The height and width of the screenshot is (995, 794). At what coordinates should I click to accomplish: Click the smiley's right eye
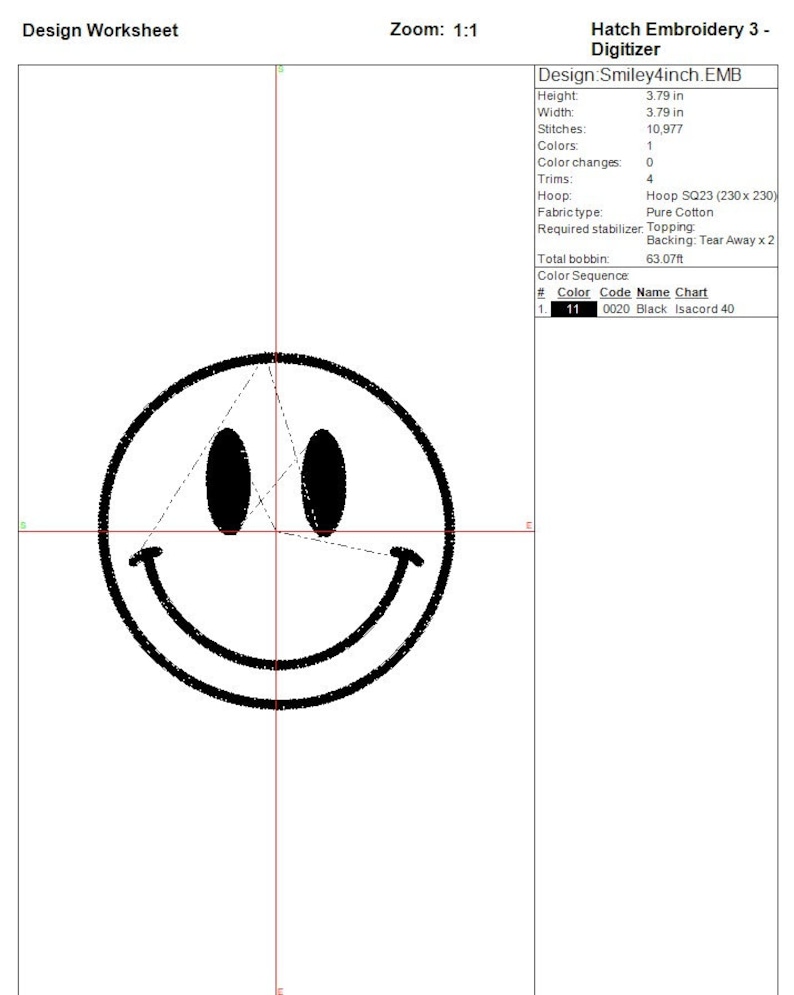coord(323,482)
